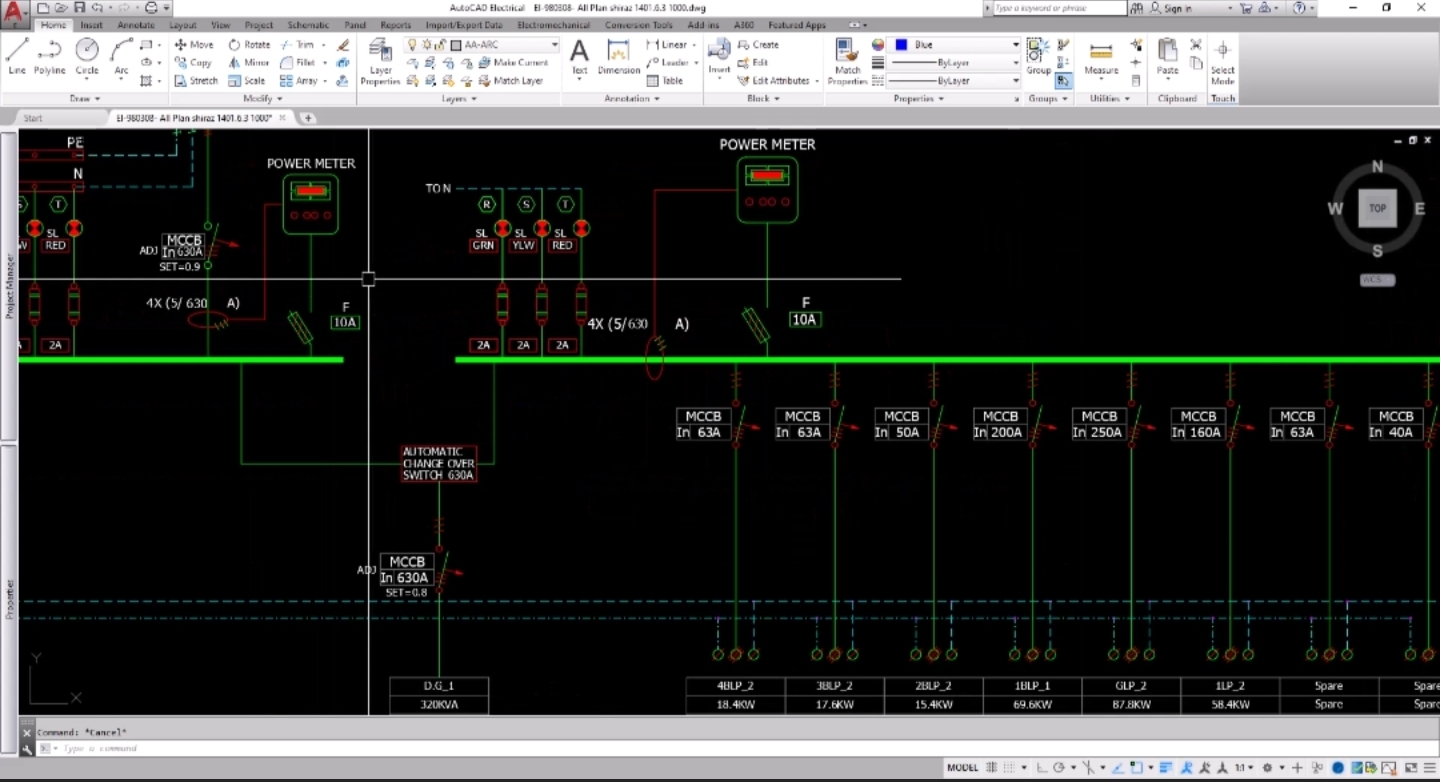Select the Line drawing tool
The image size is (1440, 782).
point(17,57)
